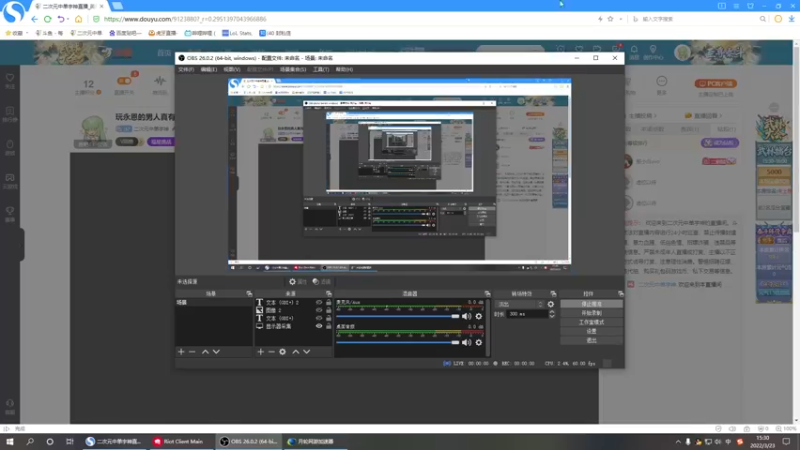Open OBS 场景集合(S) menu

click(293, 69)
